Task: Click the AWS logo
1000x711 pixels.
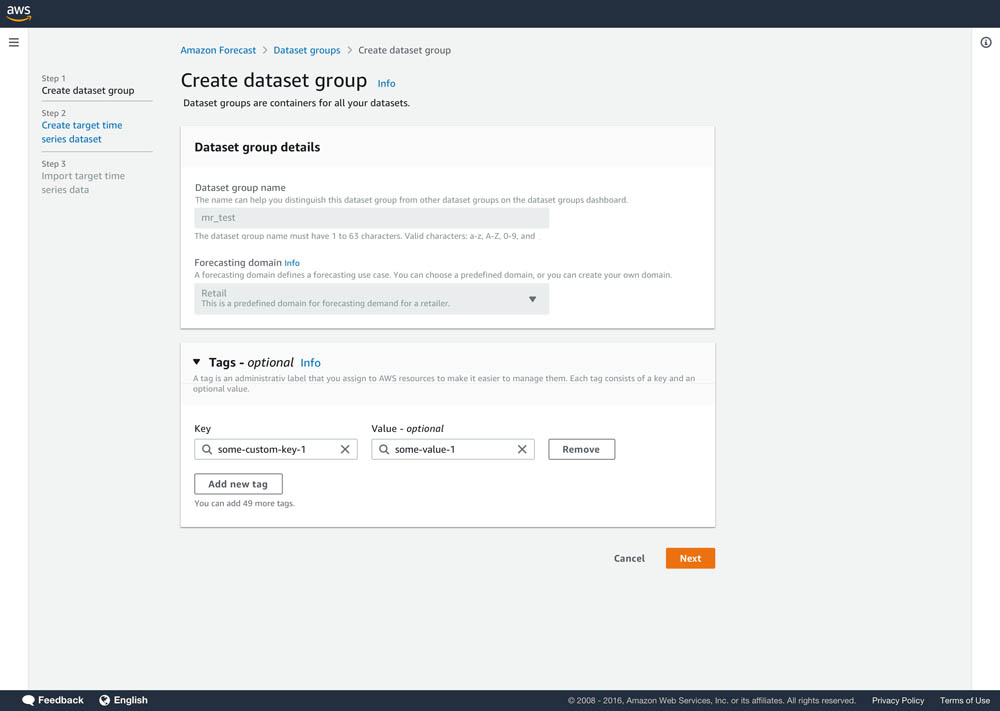Action: point(18,13)
